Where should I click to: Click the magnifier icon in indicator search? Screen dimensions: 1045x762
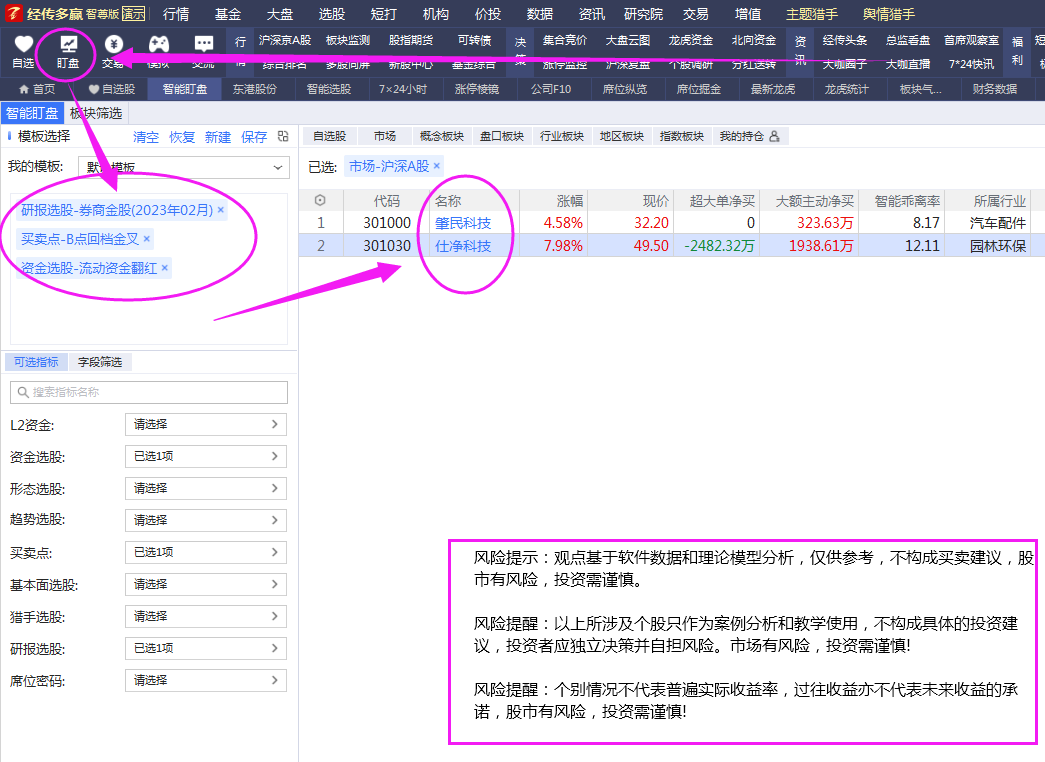(23, 392)
